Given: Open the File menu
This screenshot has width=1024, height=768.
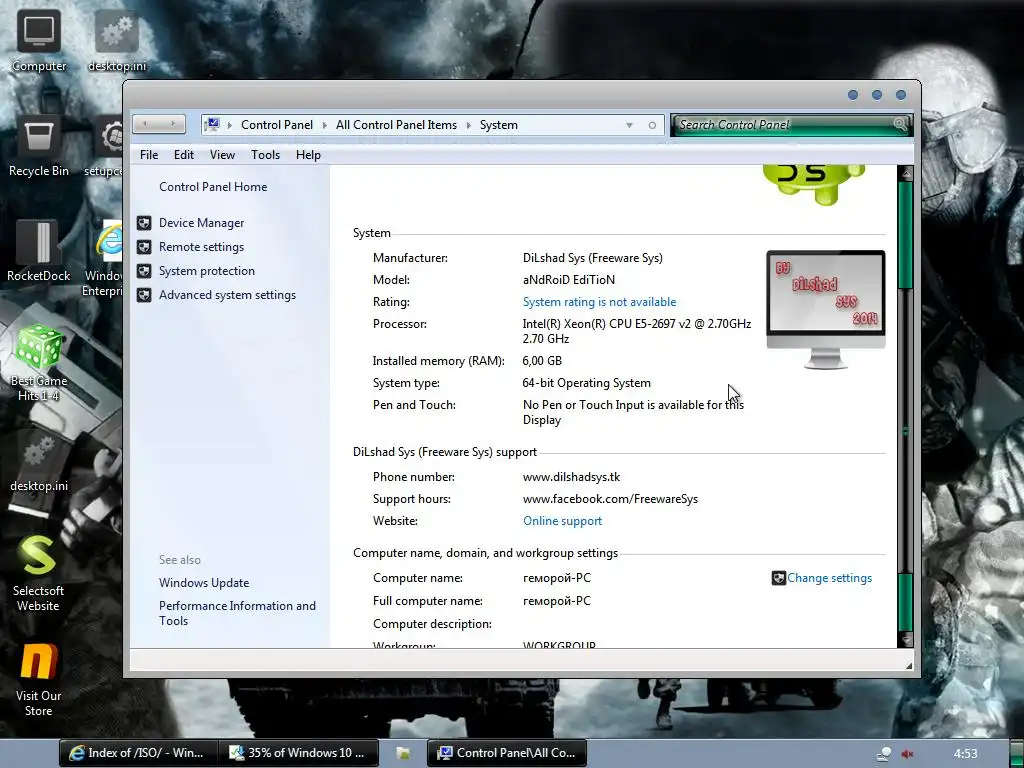Looking at the screenshot, I should (x=149, y=155).
